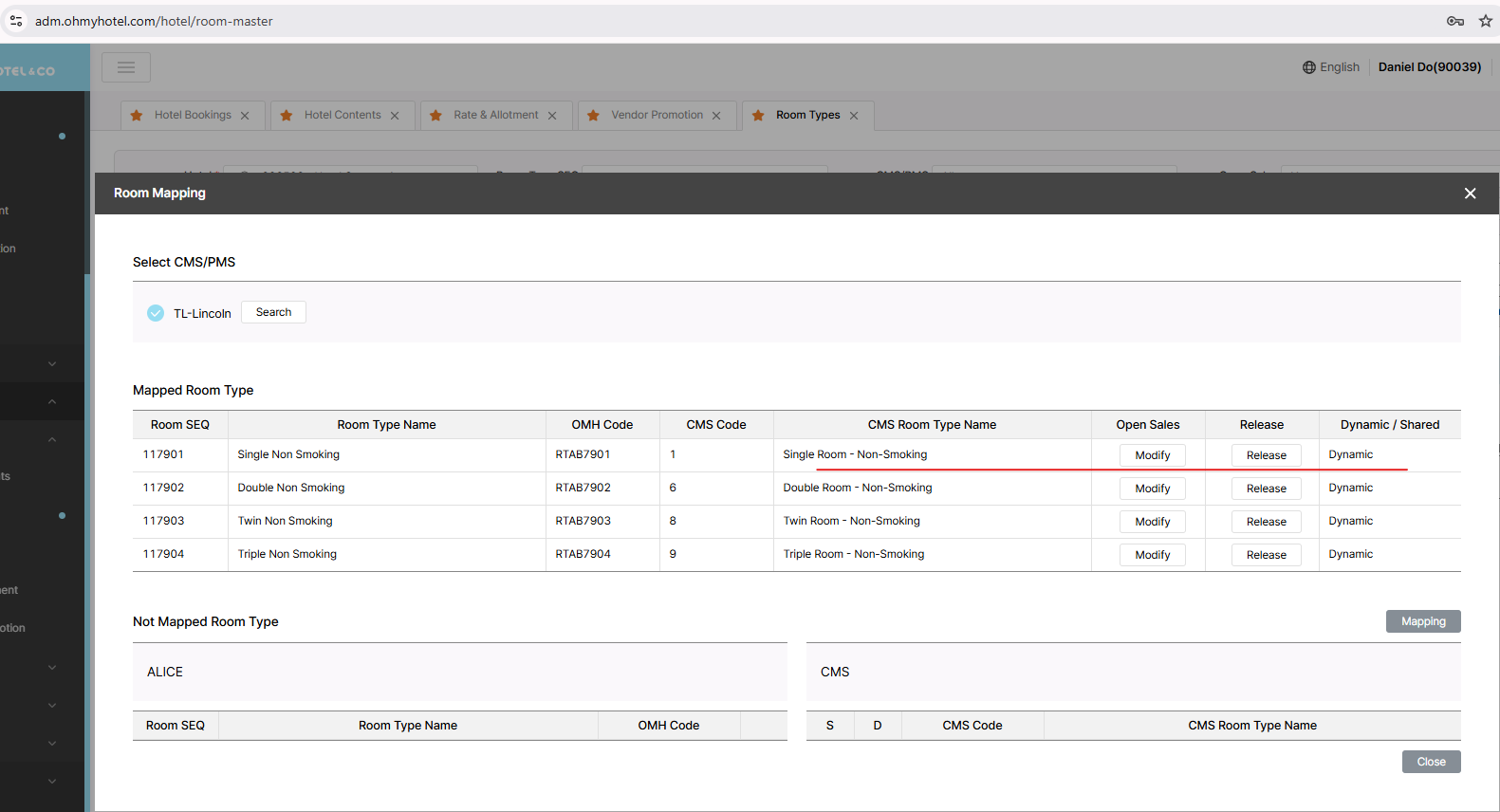Click the user name Daniel Do(90039)
The width and height of the screenshot is (1500, 812).
click(x=1429, y=67)
